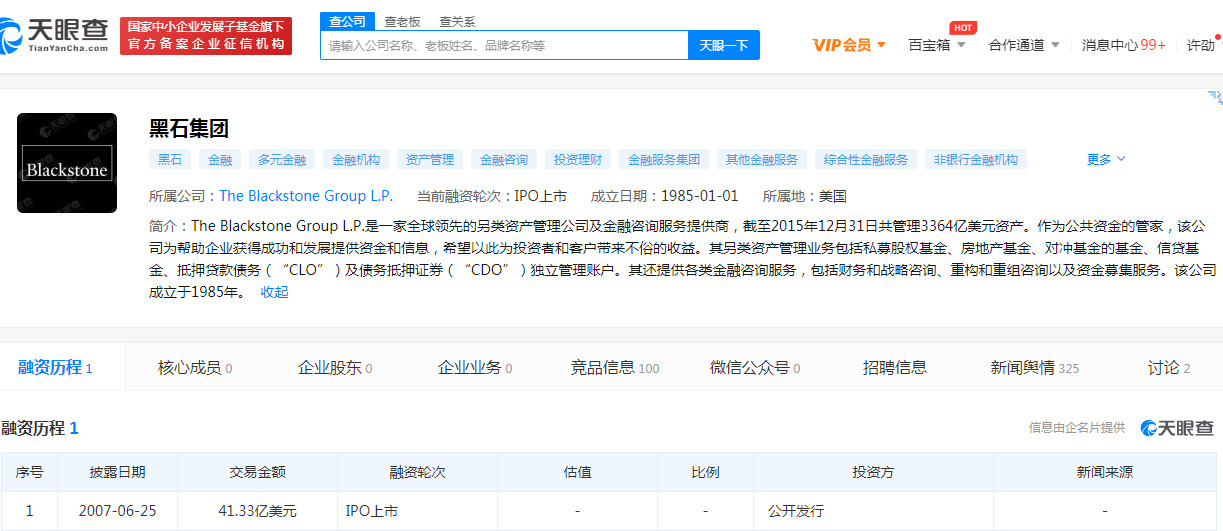This screenshot has width=1223, height=531.
Task: Click the 国家中小企业发展子基金 red banner
Action: coord(206,36)
